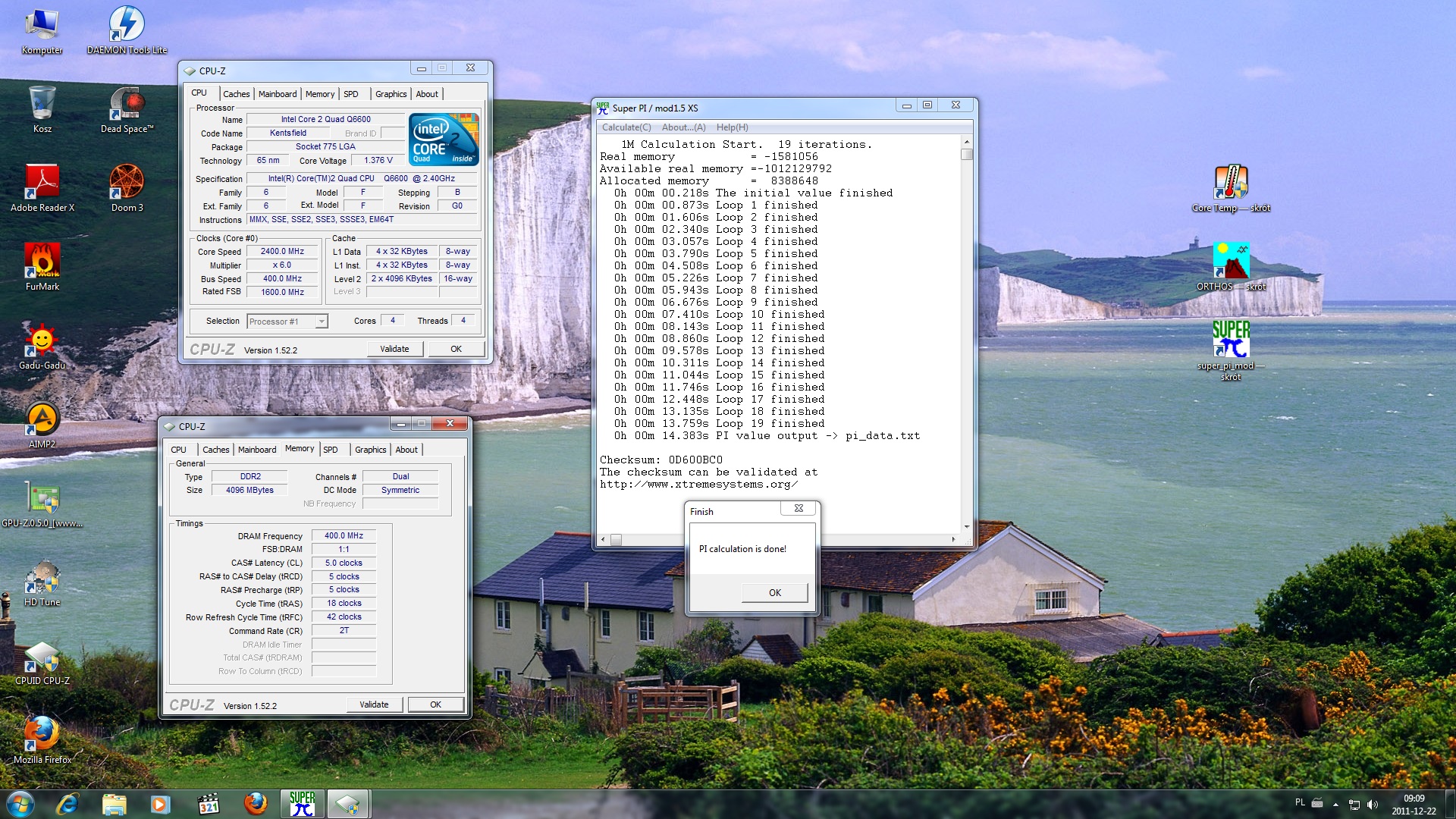This screenshot has height=819, width=1456.
Task: Open Memory tab in the processor CPU-Z window
Action: [320, 94]
